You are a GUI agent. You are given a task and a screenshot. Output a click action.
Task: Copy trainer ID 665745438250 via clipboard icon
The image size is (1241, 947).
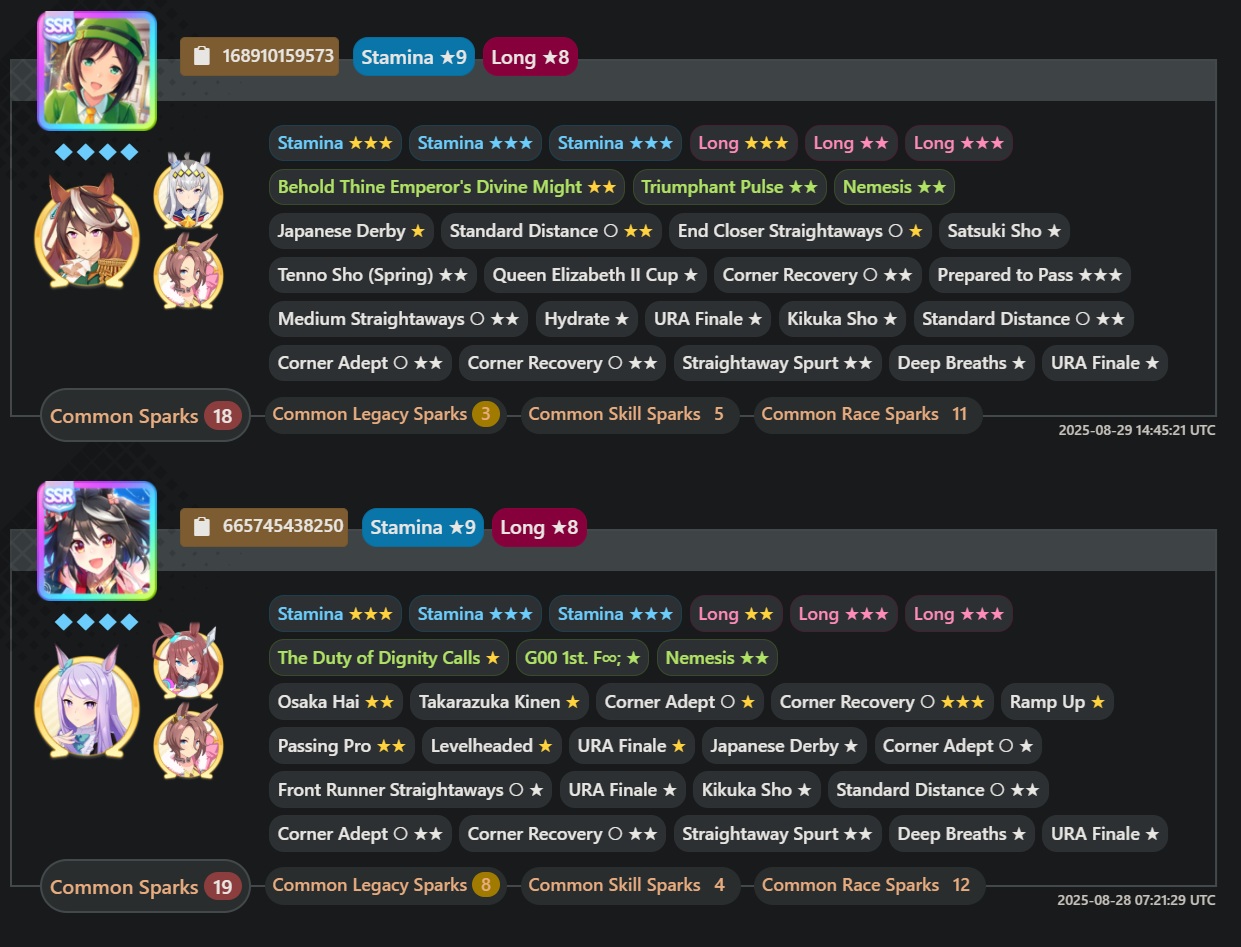click(201, 526)
